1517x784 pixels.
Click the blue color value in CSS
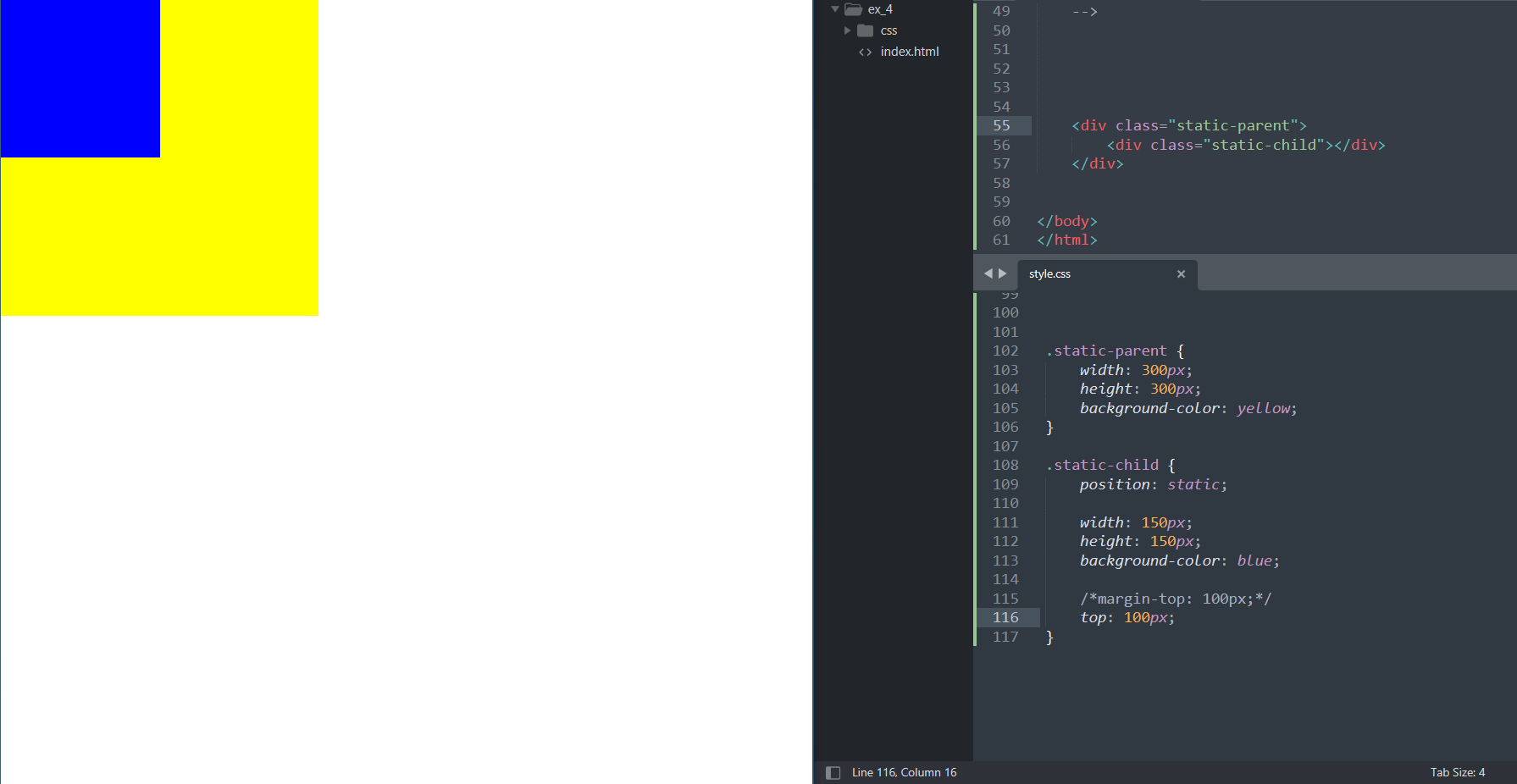tap(1254, 560)
